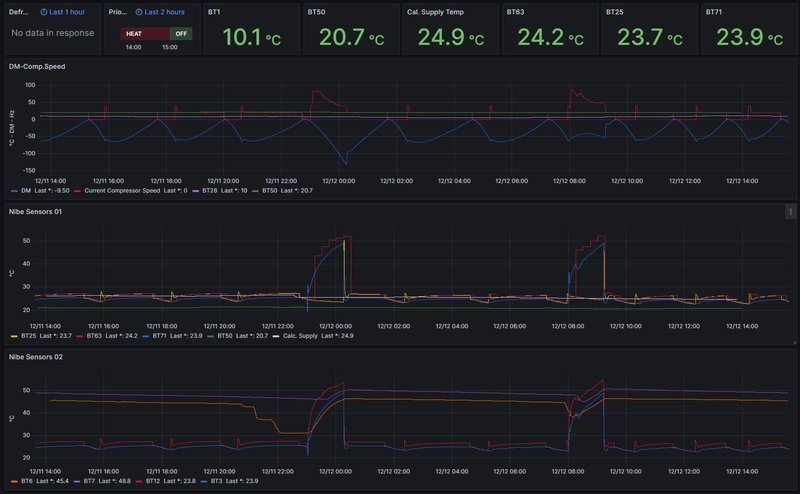800x494 pixels.
Task: Click the clock icon beside Last 1 hour
Action: [x=44, y=12]
